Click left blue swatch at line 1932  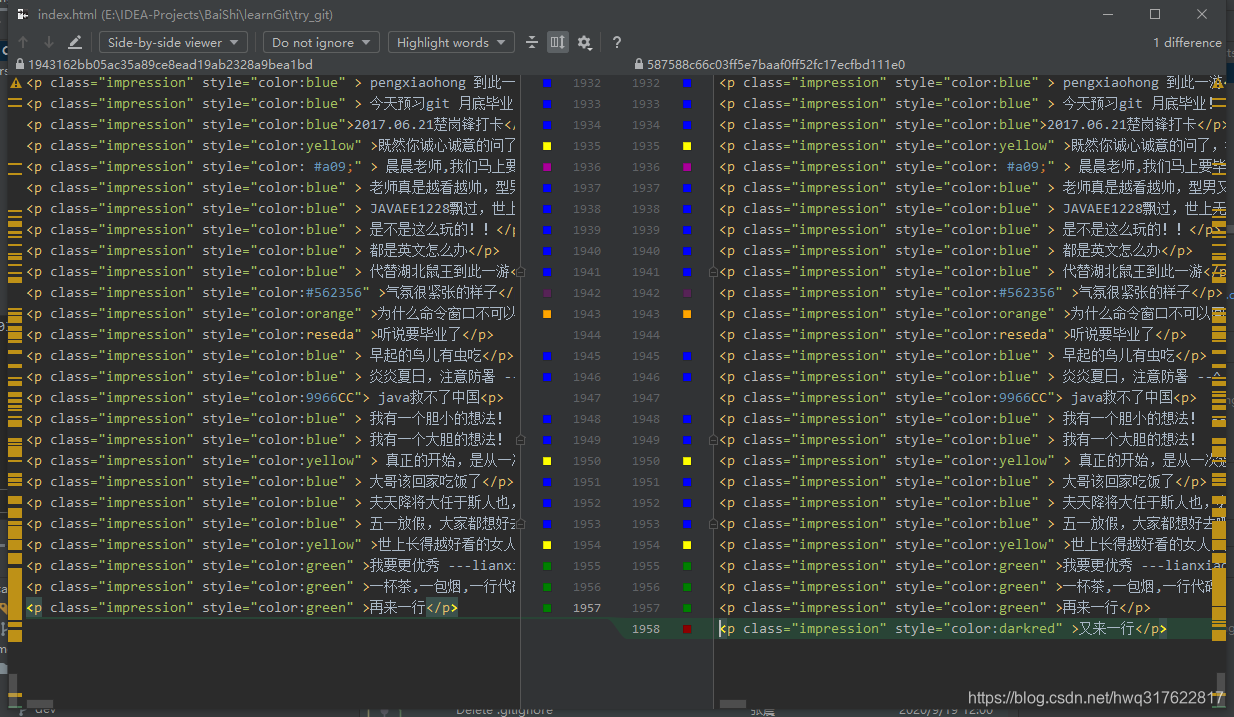click(x=547, y=83)
